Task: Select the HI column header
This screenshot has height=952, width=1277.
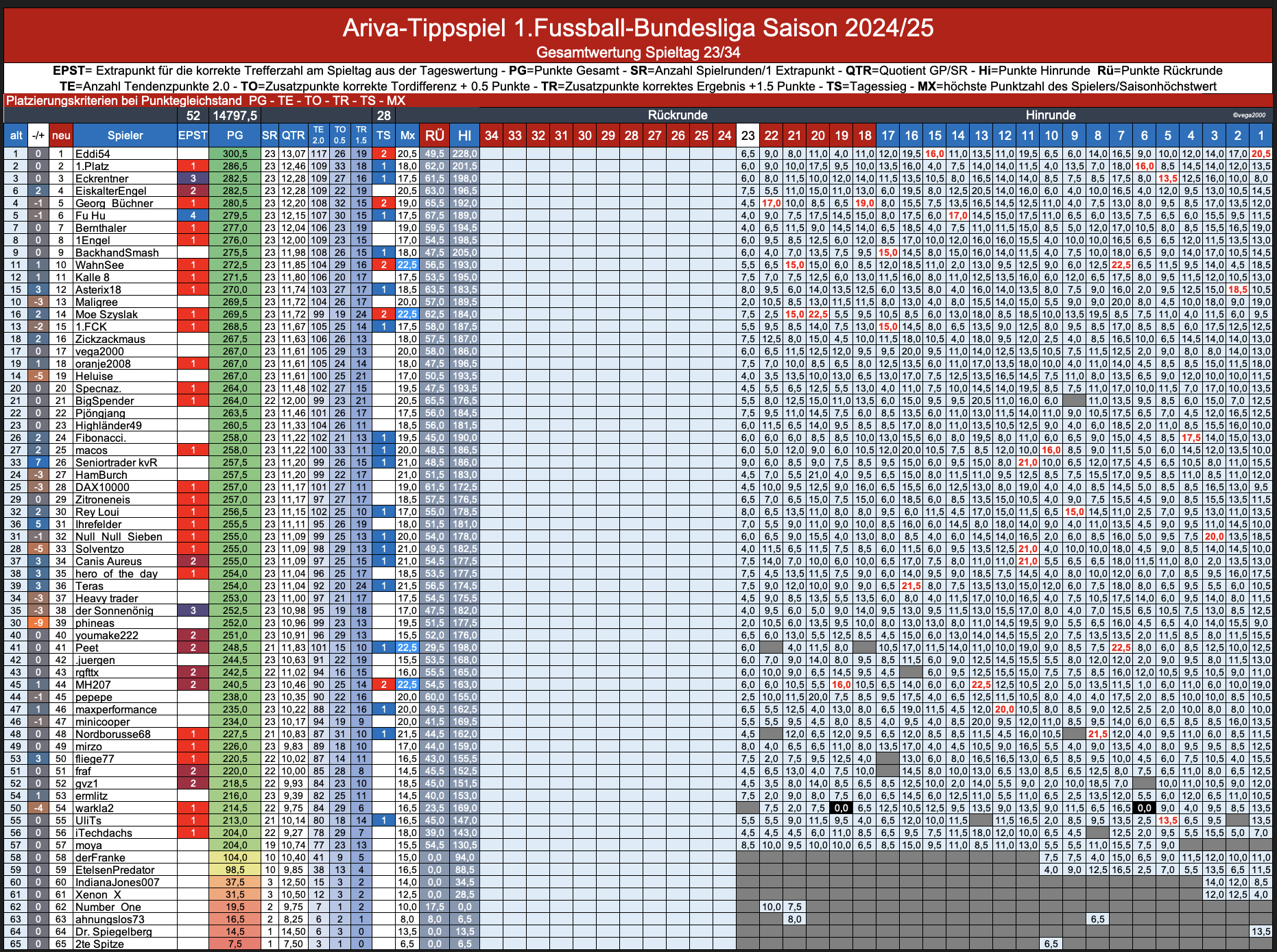Action: [464, 135]
